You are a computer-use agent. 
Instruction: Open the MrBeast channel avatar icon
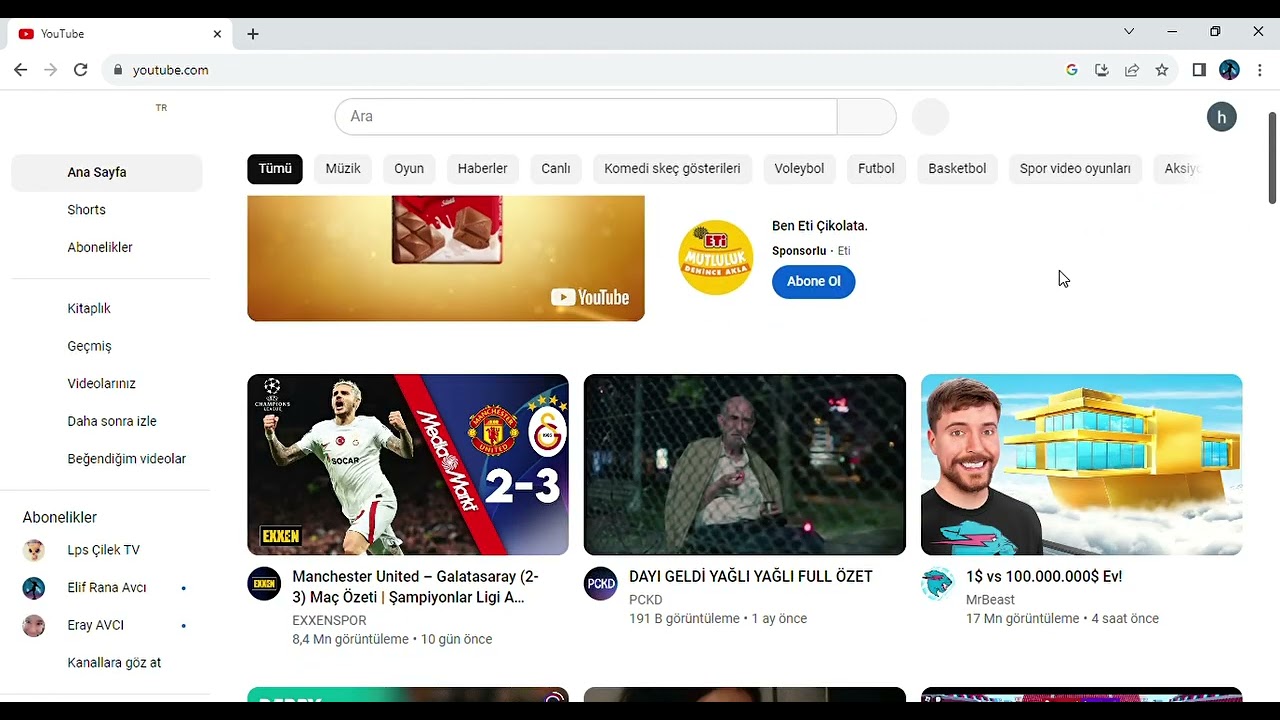[x=938, y=584]
